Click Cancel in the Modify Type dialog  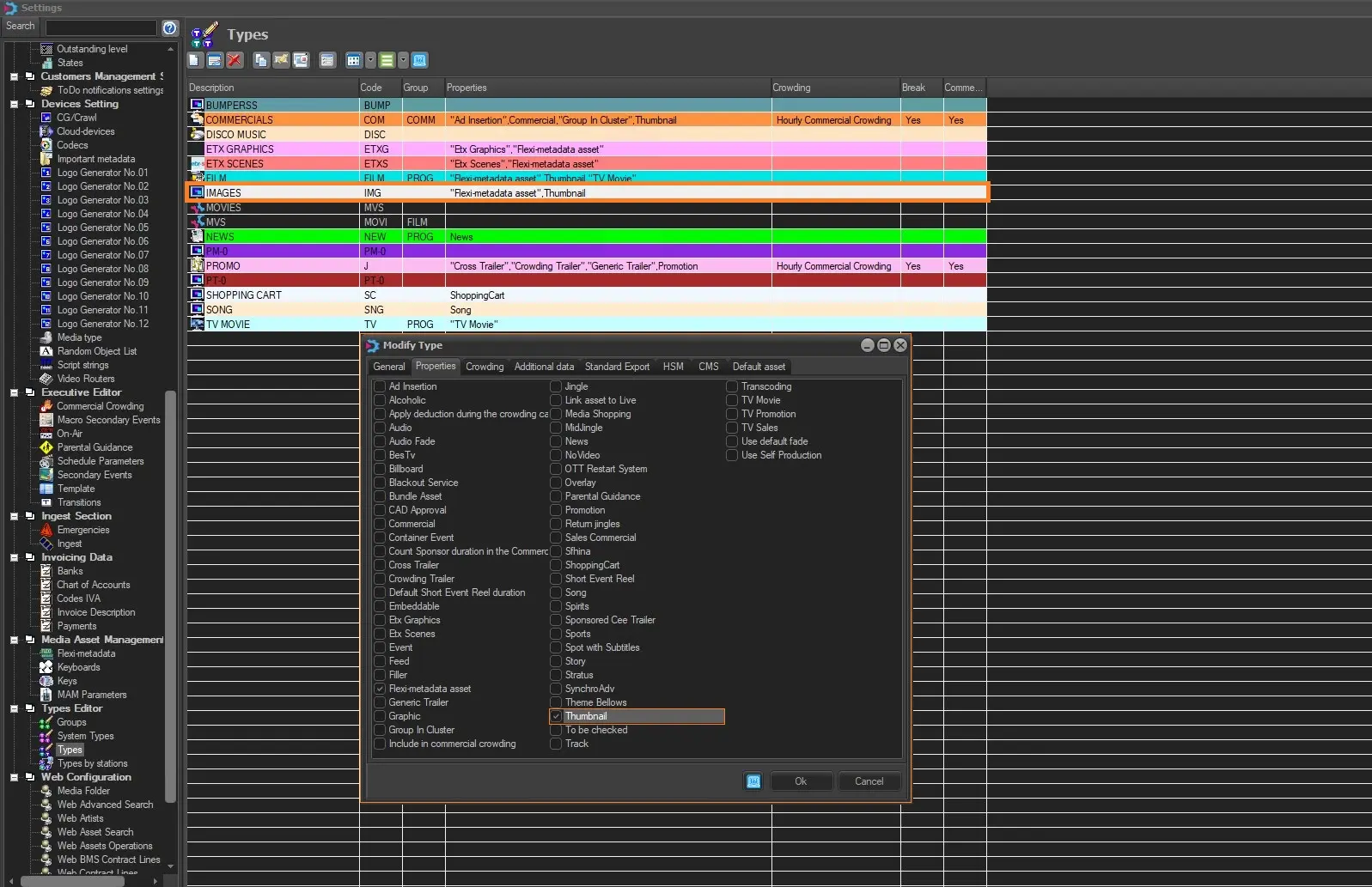[x=869, y=781]
